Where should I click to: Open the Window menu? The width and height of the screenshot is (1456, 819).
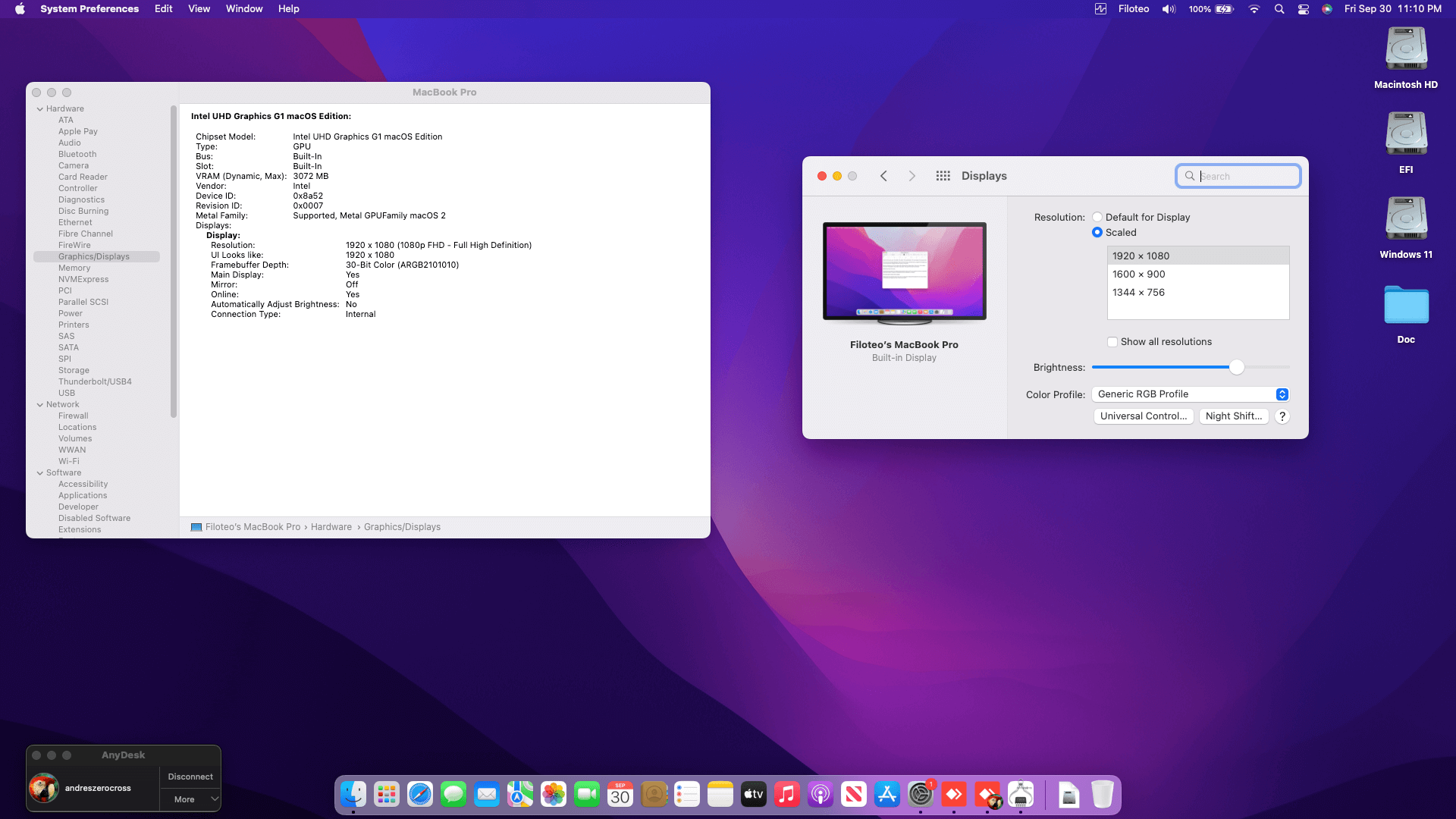244,9
